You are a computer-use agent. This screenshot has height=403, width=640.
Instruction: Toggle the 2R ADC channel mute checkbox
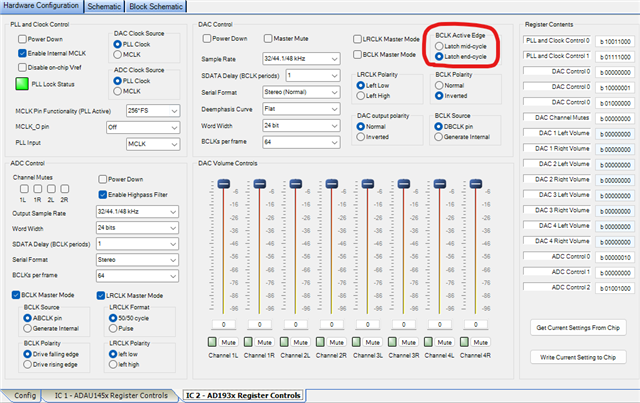(x=64, y=189)
